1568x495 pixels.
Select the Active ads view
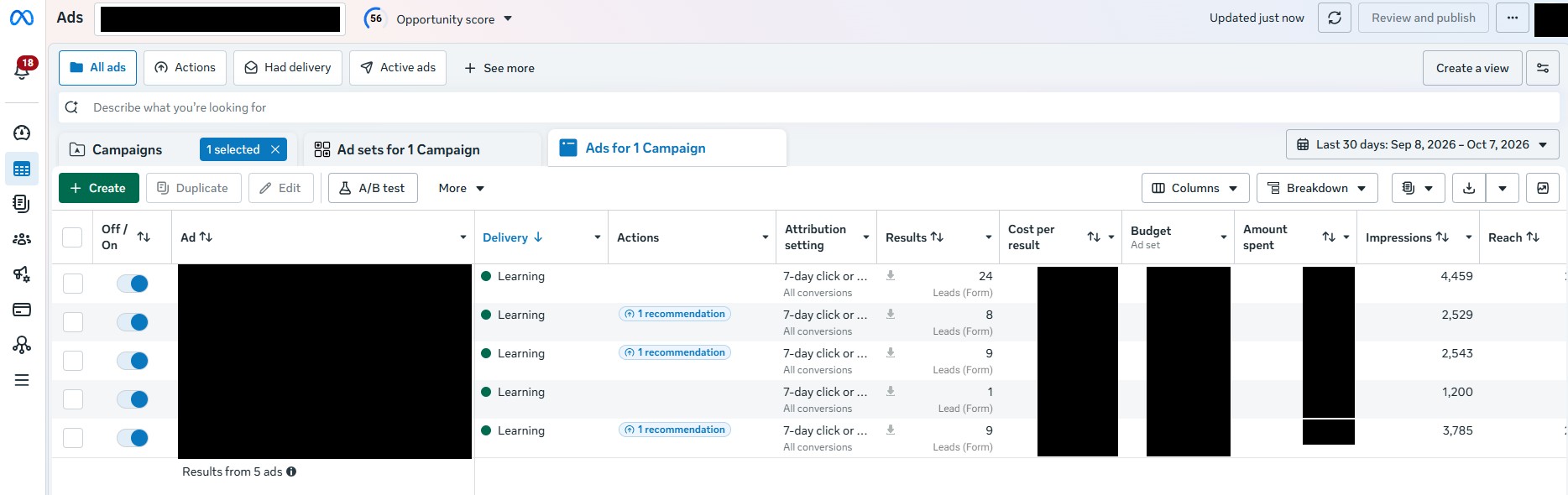click(x=398, y=68)
